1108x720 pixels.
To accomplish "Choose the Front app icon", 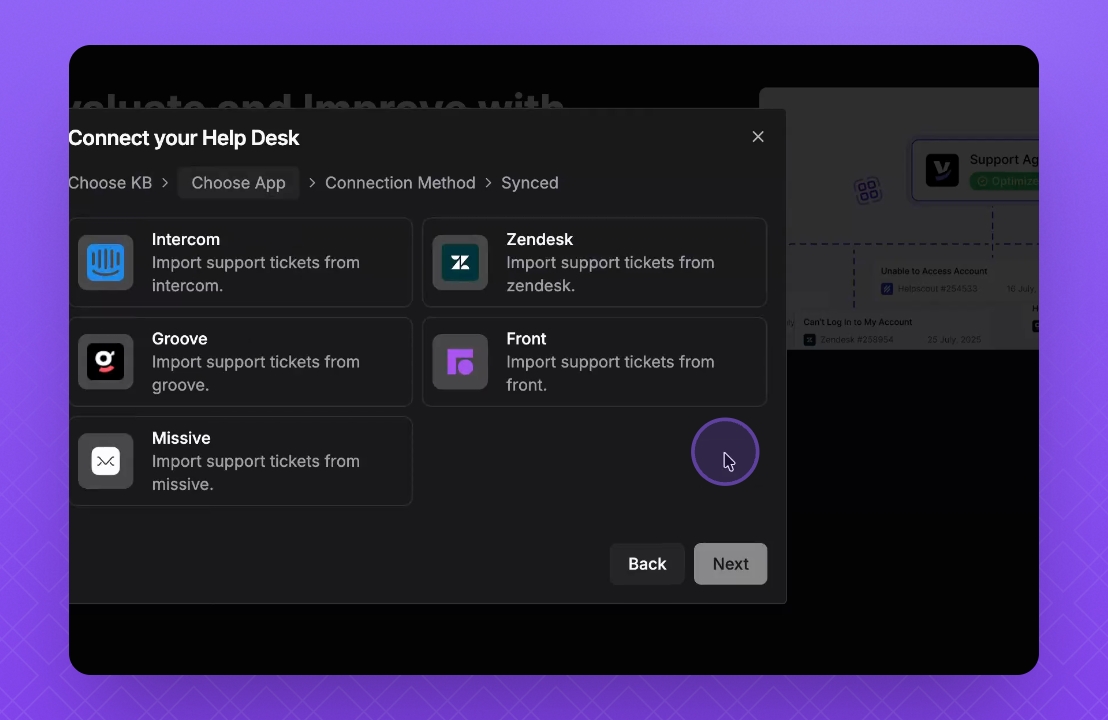I will [x=460, y=362].
